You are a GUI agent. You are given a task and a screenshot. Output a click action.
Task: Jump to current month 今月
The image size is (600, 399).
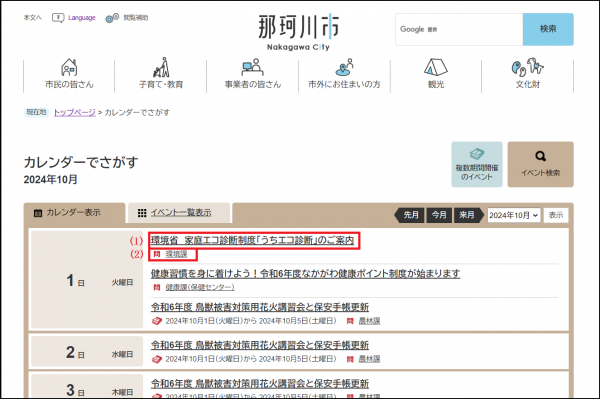tap(439, 215)
